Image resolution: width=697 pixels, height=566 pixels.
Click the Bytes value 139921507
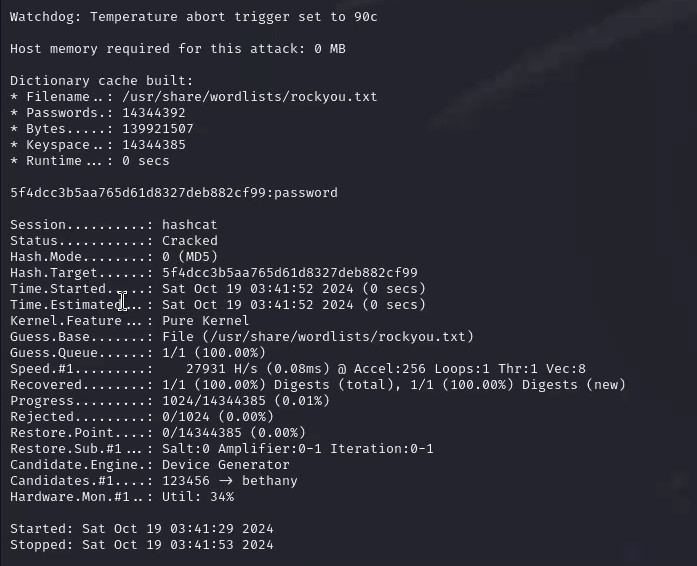coord(158,129)
